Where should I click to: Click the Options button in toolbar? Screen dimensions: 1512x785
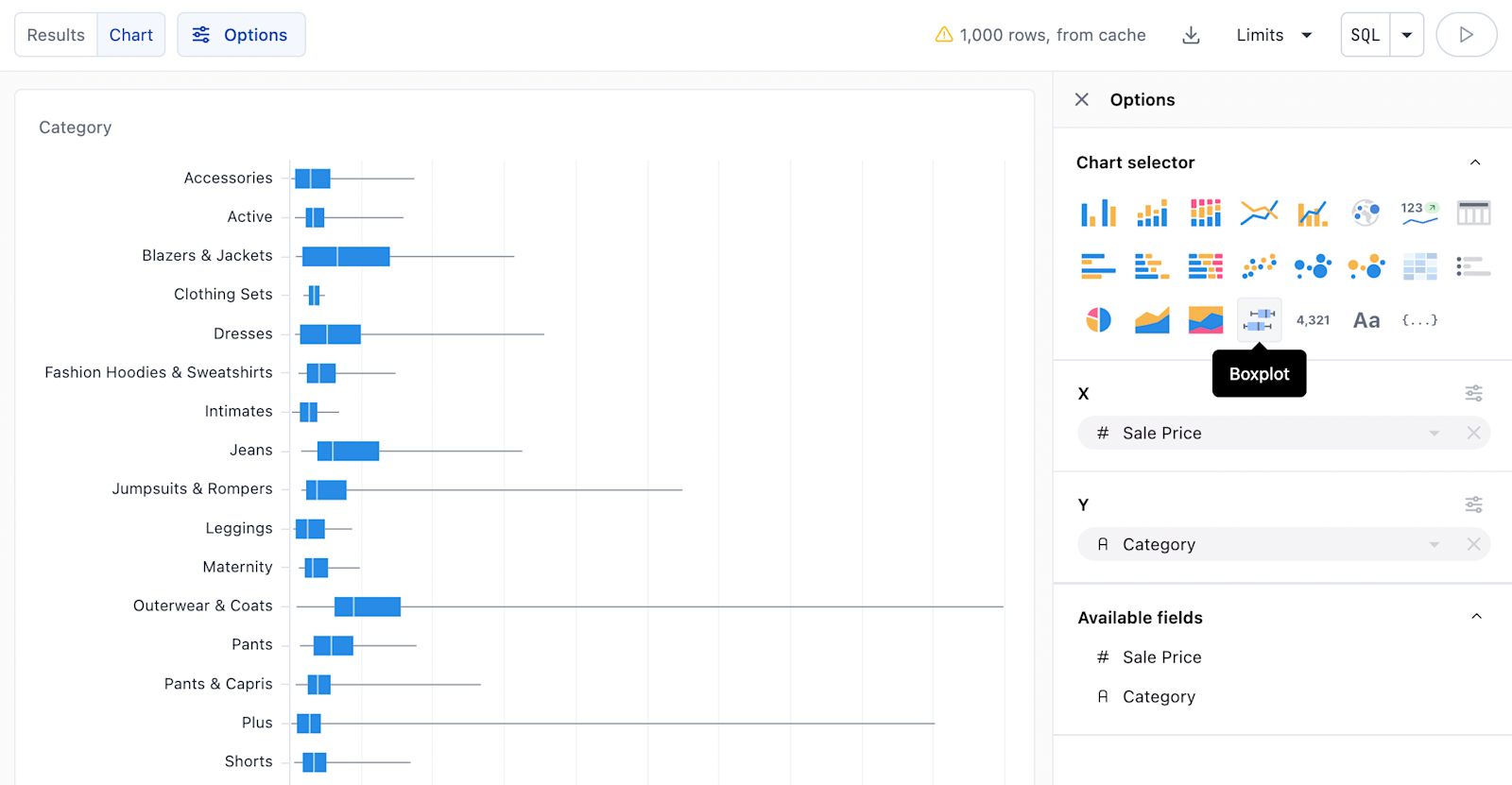click(241, 35)
